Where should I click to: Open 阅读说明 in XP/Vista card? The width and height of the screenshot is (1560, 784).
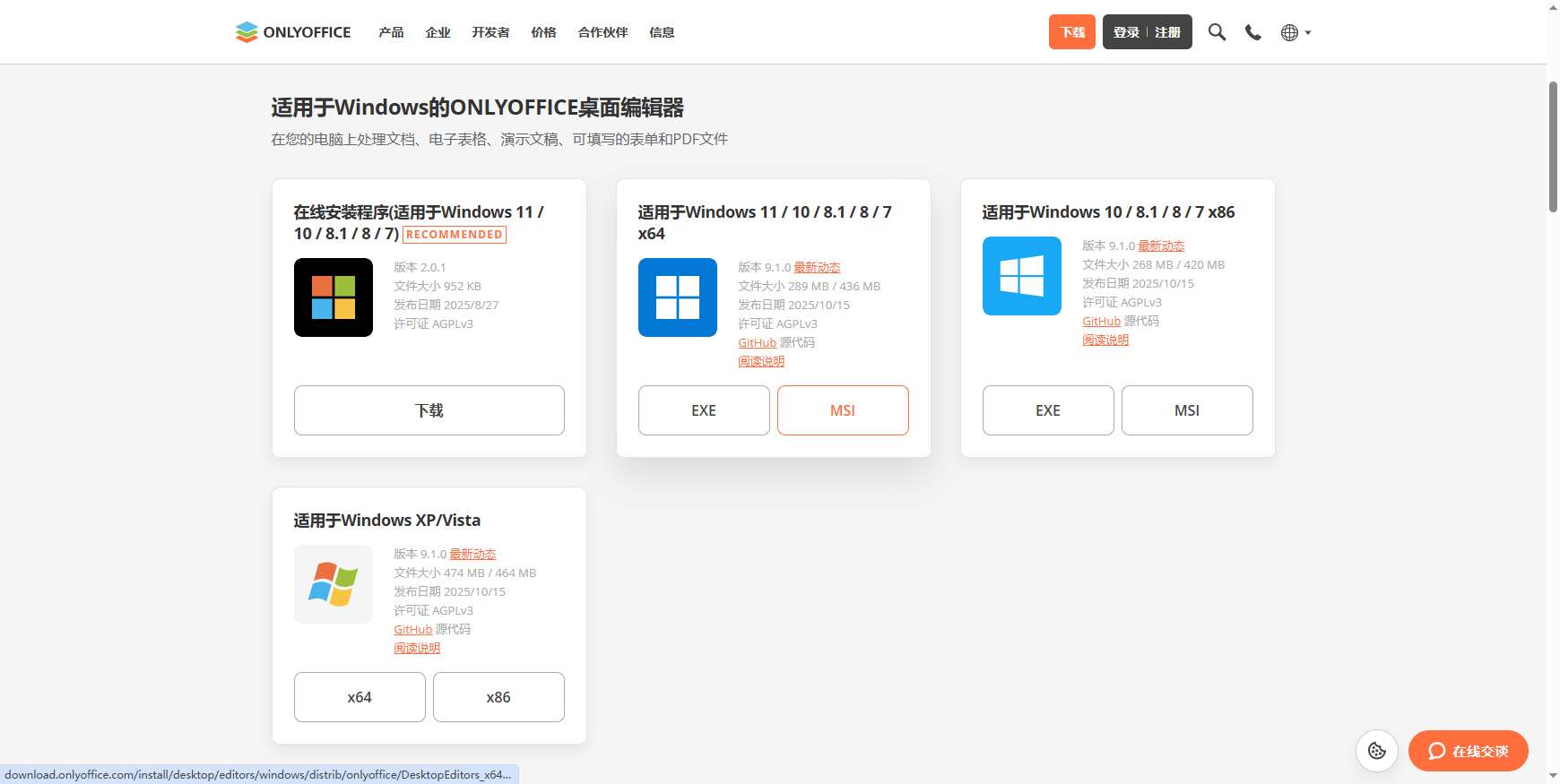coord(417,649)
